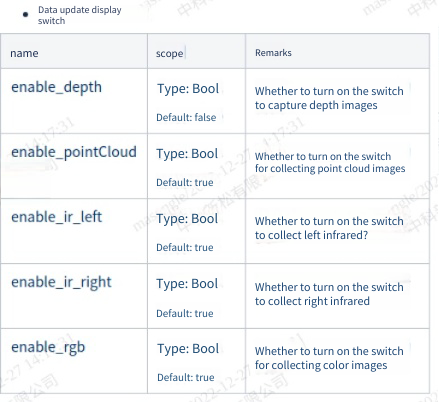439x402 pixels.
Task: Click the 'scope' column header
Action: 169,54
